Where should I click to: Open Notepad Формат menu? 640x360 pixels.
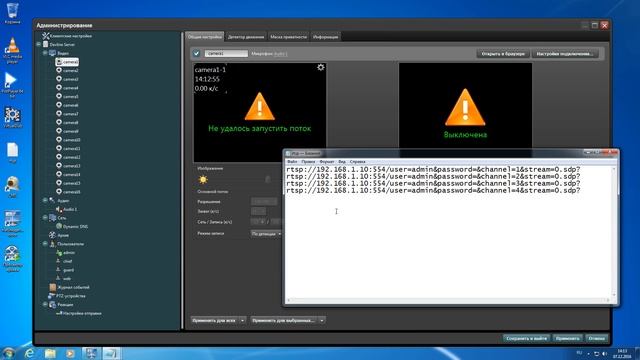(327, 162)
